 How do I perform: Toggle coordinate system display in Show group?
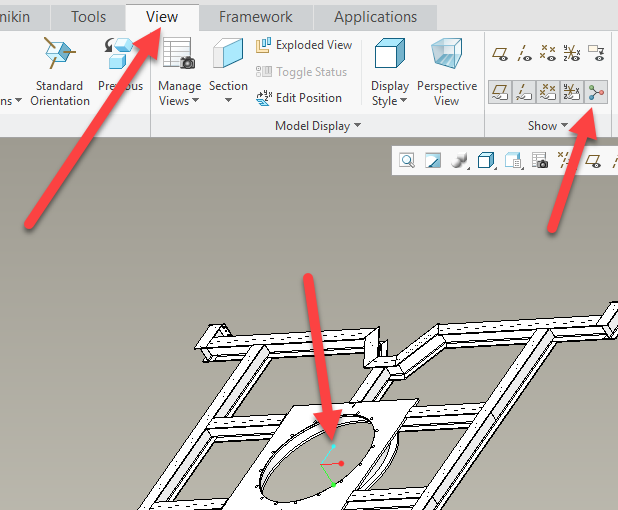pyautogui.click(x=571, y=53)
